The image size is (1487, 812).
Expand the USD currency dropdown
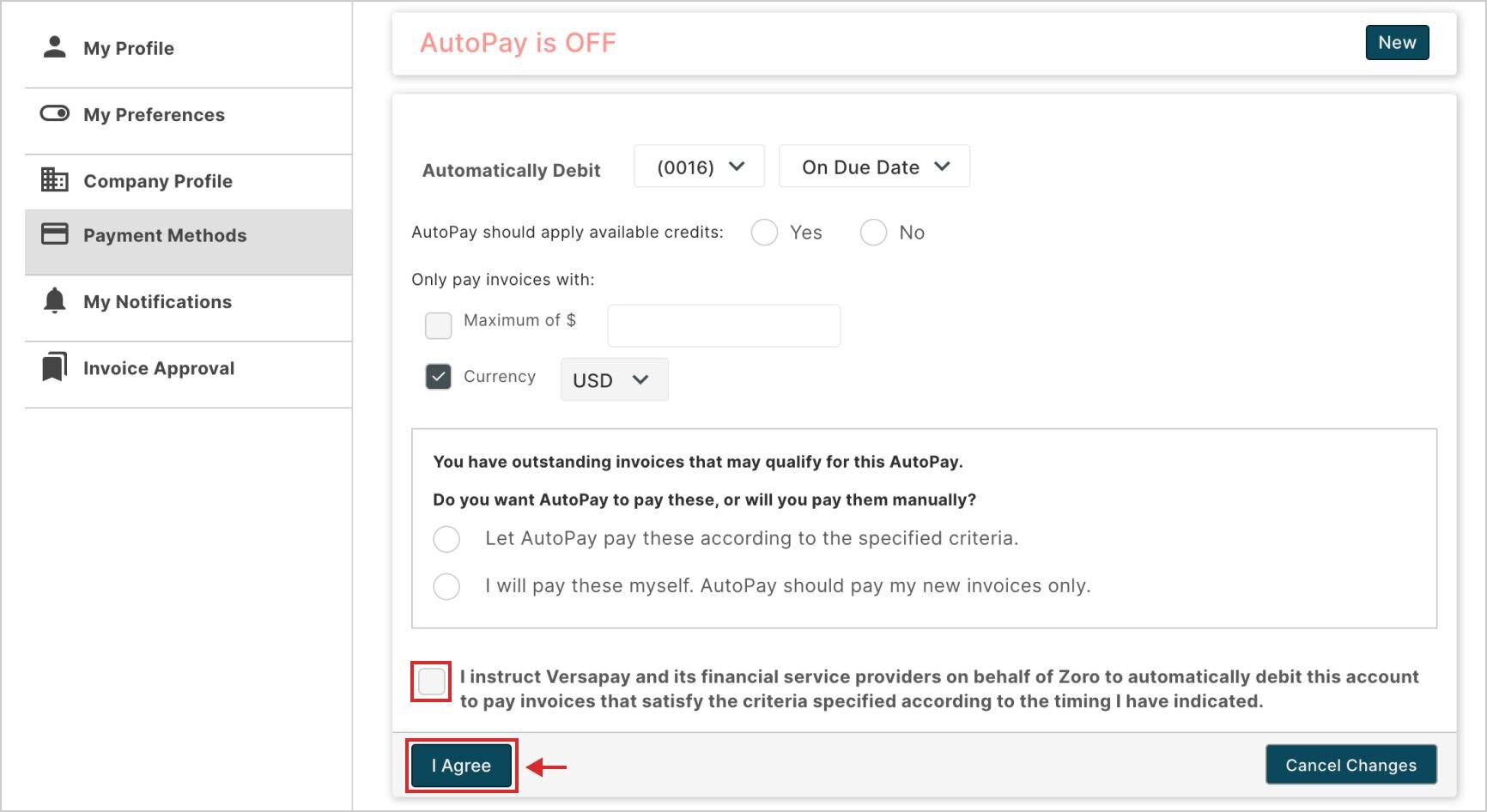(x=613, y=379)
